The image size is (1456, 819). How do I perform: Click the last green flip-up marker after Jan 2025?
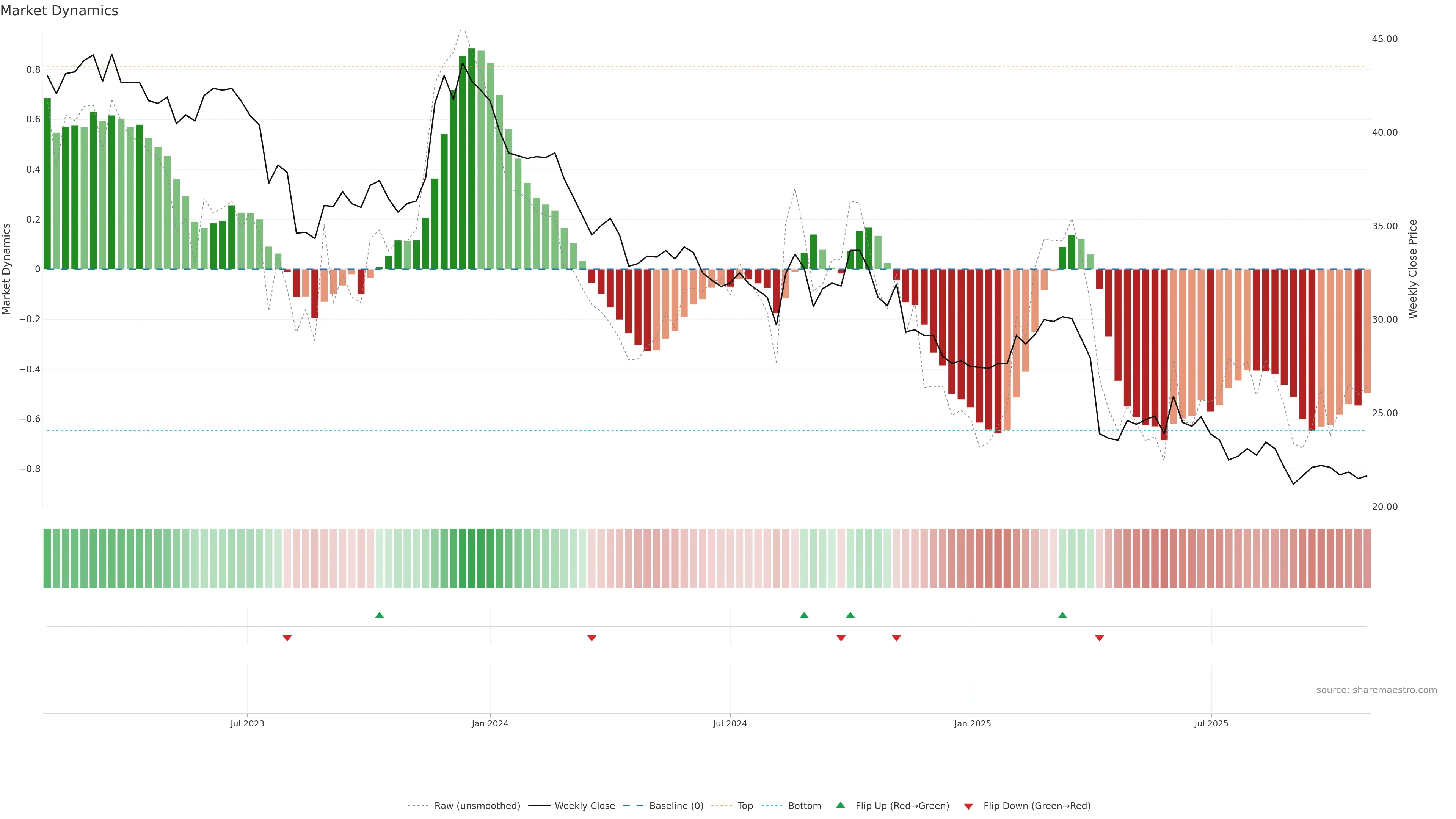[x=1062, y=615]
